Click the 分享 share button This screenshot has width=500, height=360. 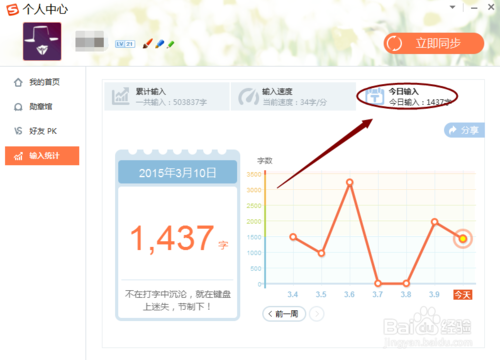[464, 130]
